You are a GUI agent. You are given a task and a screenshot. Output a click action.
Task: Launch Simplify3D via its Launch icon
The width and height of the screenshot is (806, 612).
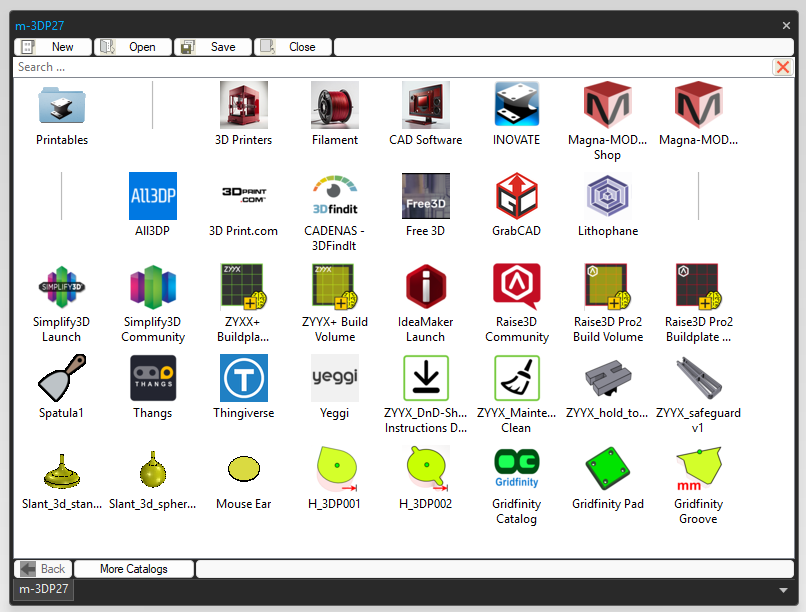click(62, 287)
